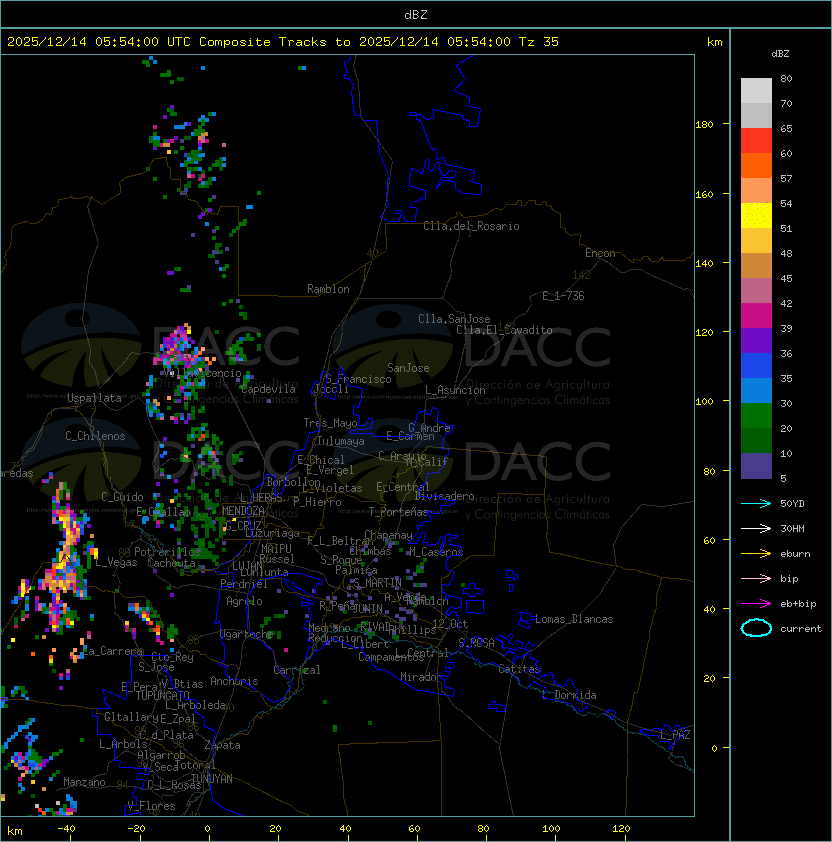
Task: Click the cyan 50YD arrow icon
Action: pyautogui.click(x=756, y=503)
